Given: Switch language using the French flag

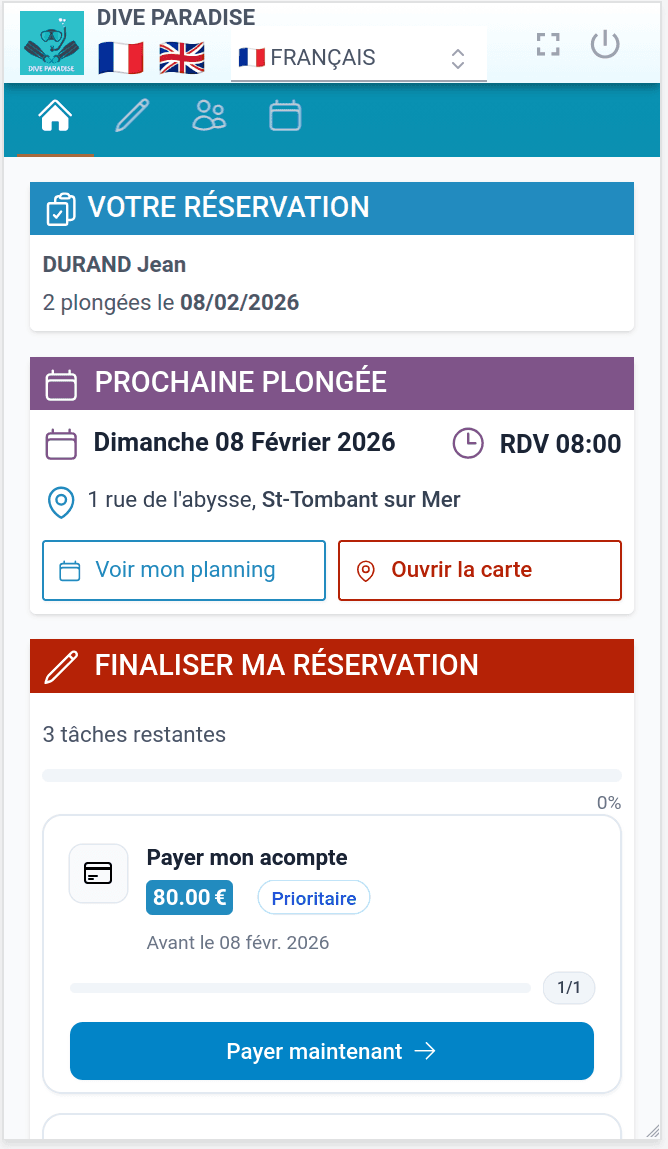Looking at the screenshot, I should (125, 58).
